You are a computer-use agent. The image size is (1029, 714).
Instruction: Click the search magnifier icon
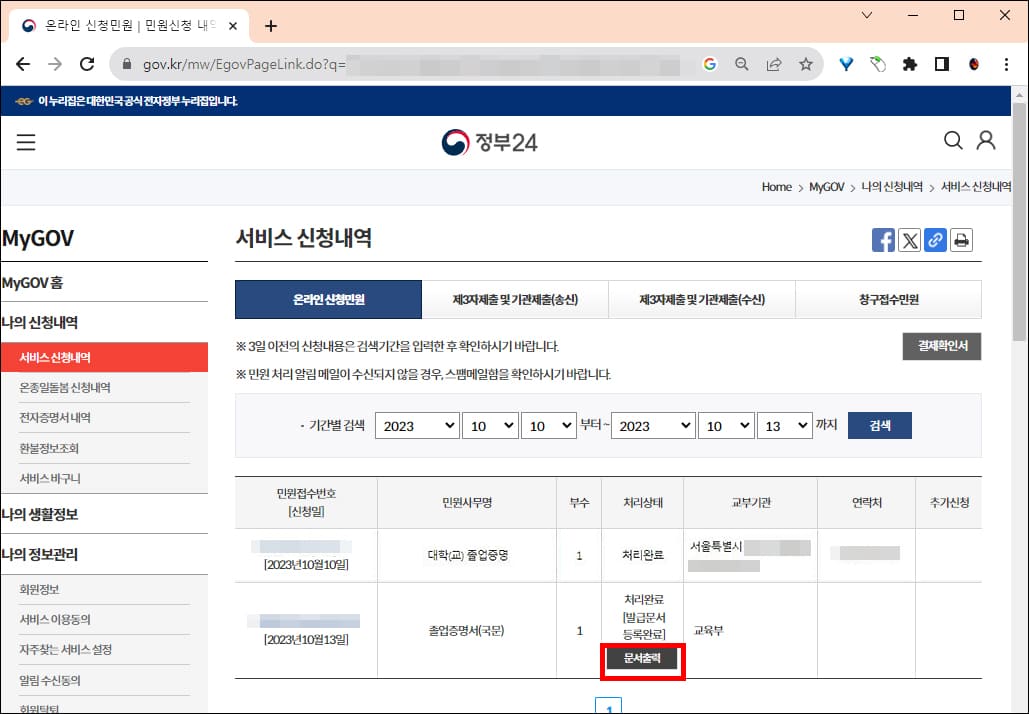tap(952, 141)
